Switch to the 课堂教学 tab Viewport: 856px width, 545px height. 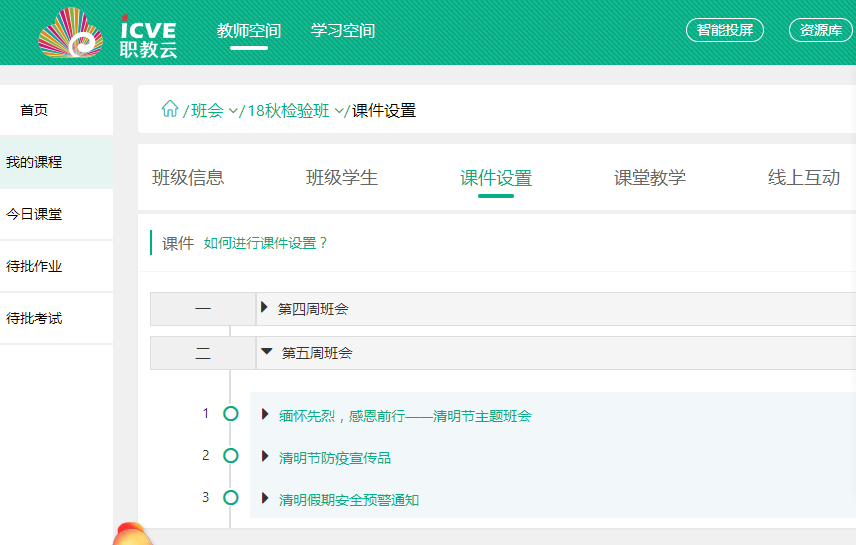click(650, 178)
